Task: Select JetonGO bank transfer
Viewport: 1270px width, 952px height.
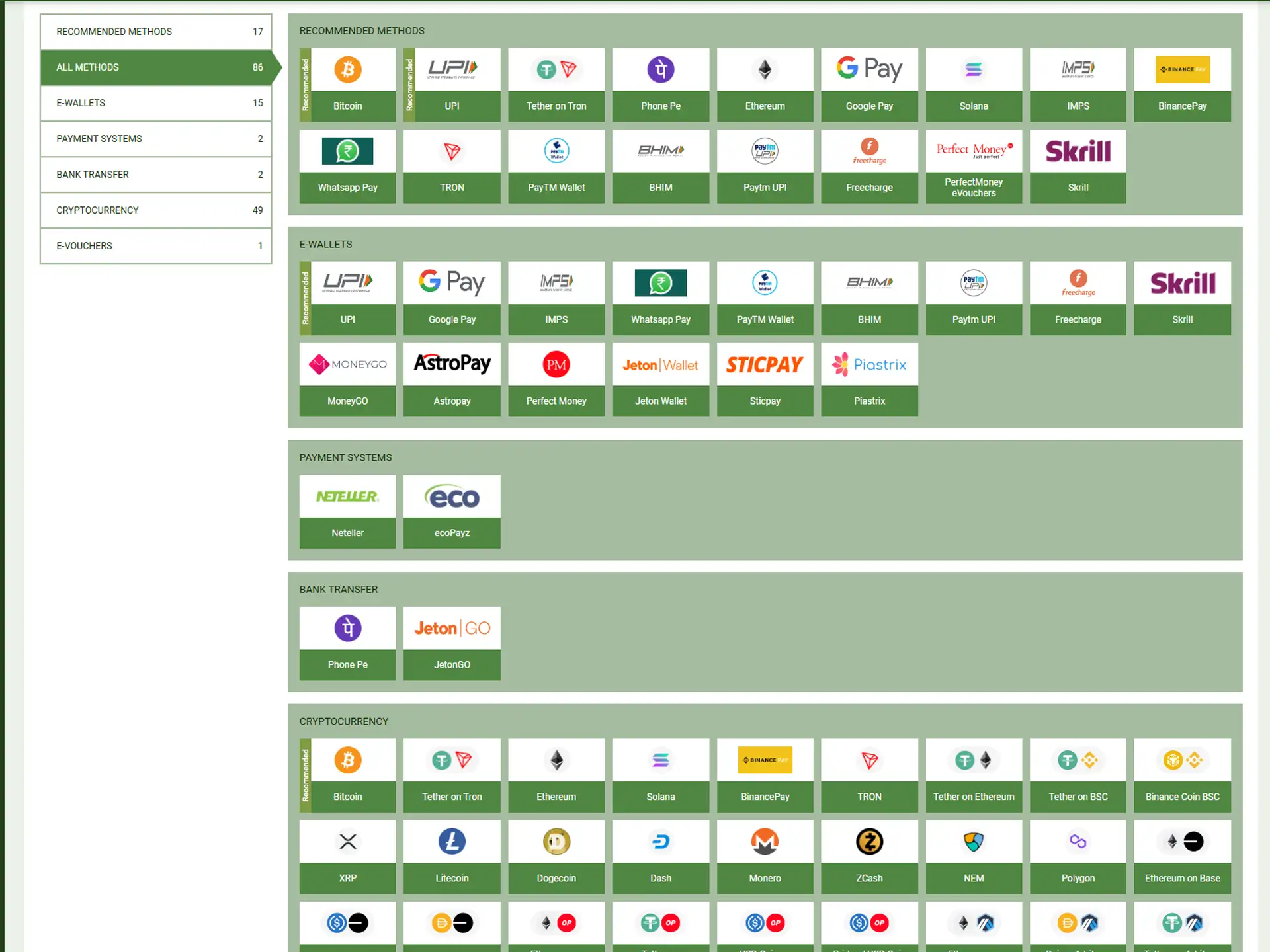Action: pos(452,643)
